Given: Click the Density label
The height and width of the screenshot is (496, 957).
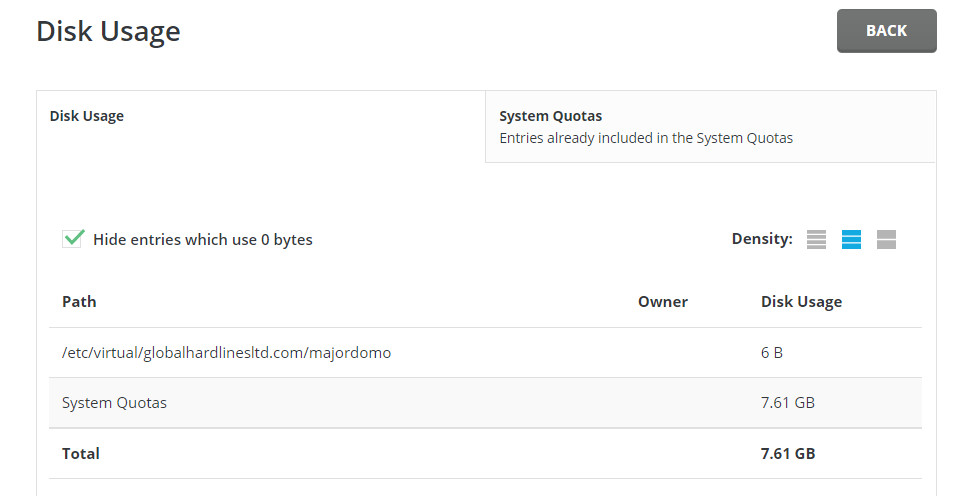Looking at the screenshot, I should (x=761, y=239).
